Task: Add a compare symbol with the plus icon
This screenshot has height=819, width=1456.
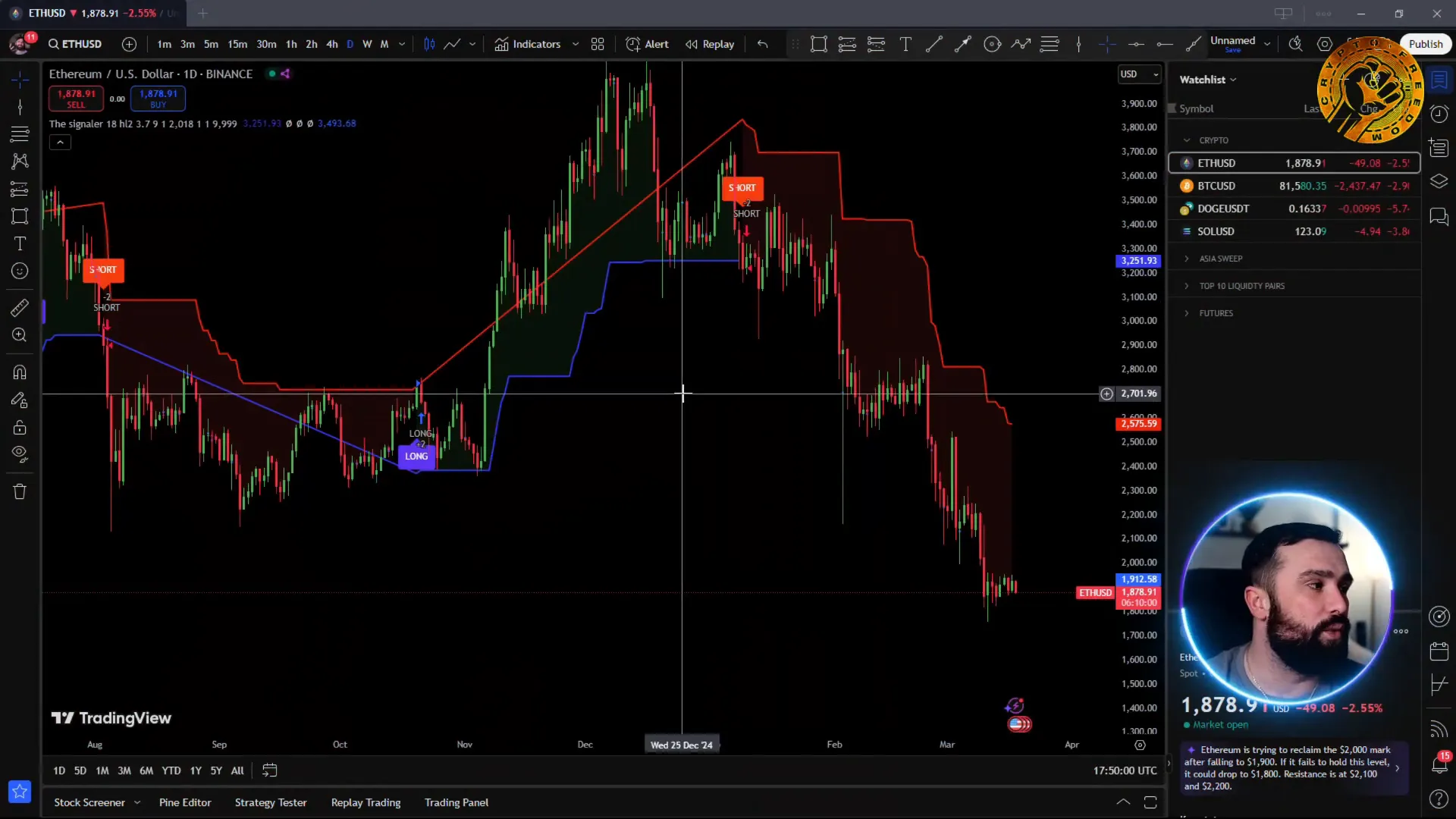Action: tap(129, 44)
